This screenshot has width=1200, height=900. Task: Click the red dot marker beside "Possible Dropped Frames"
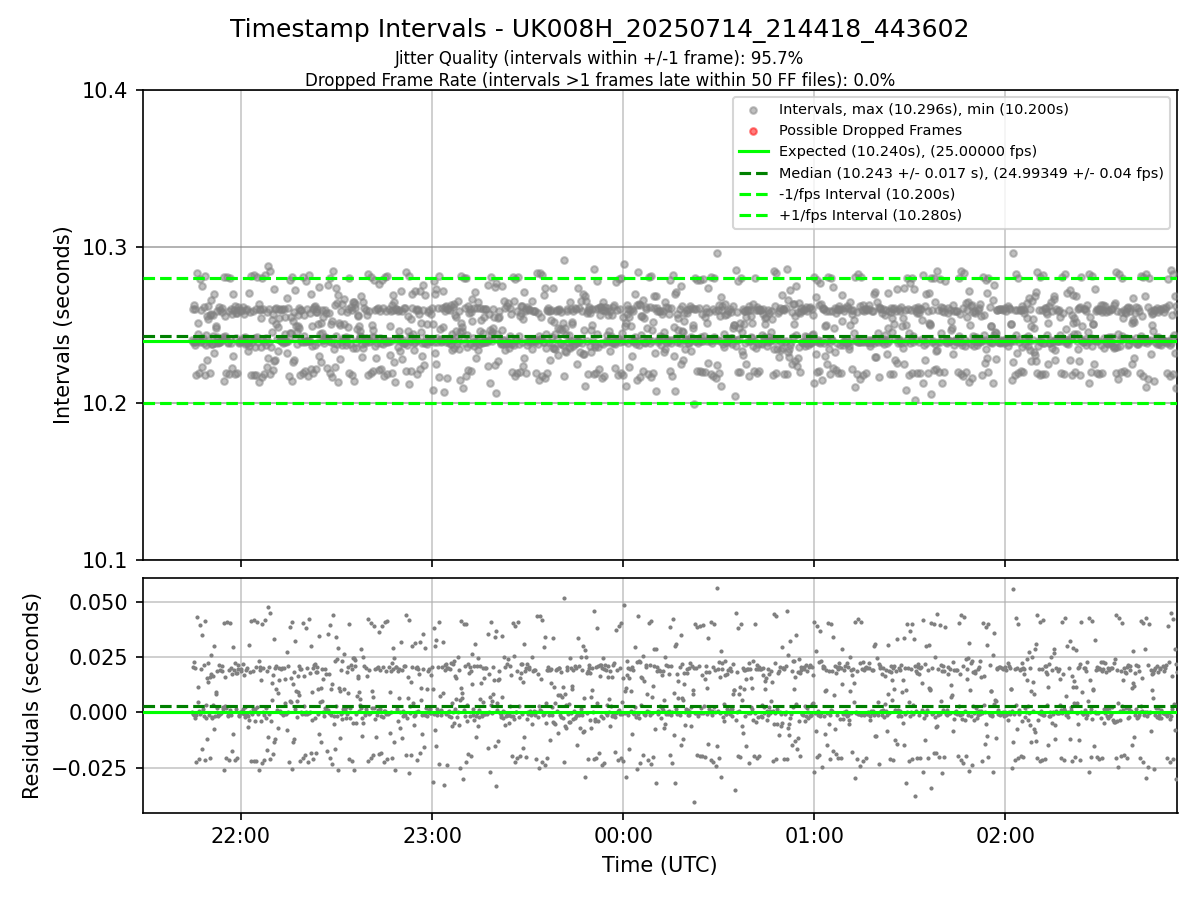point(754,131)
